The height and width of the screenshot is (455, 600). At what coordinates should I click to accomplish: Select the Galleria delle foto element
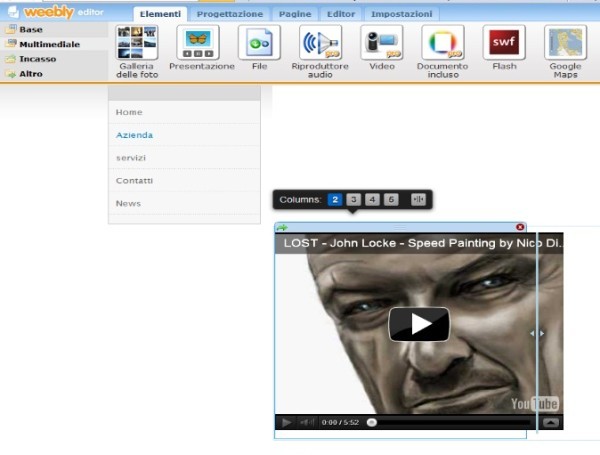(136, 43)
